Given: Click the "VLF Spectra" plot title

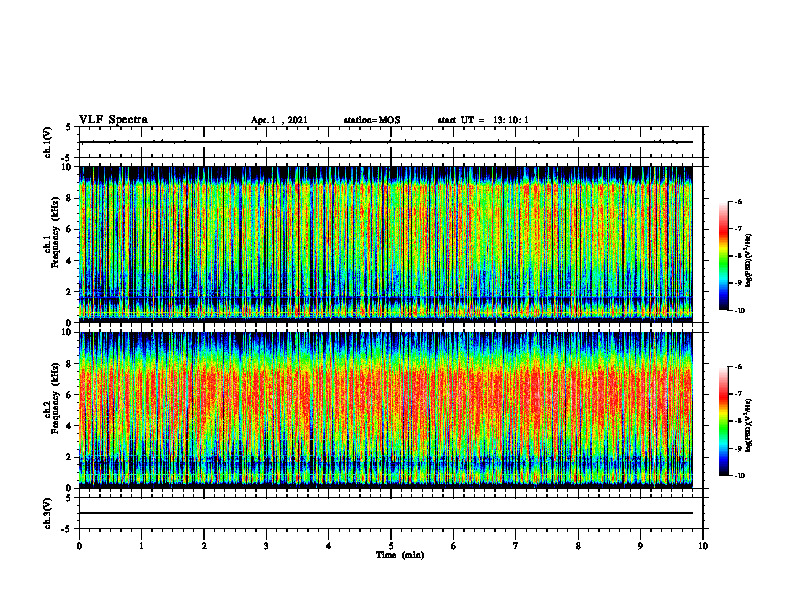Looking at the screenshot, I should [113, 120].
